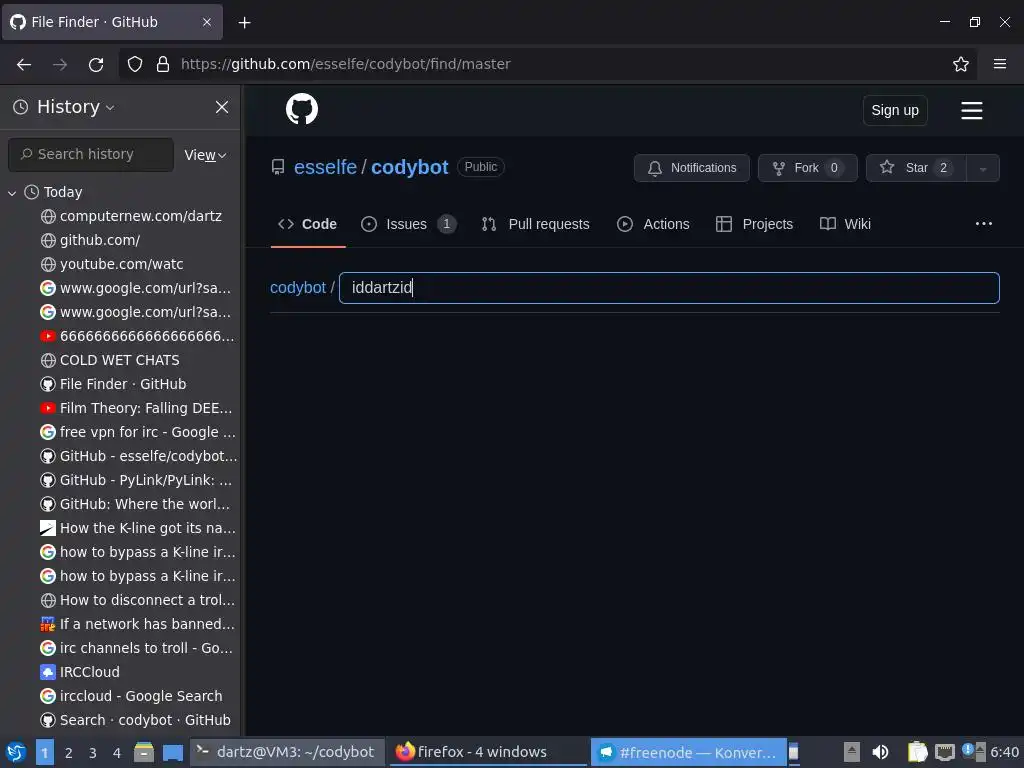1024x768 pixels.
Task: Open COLD WET CHATS history entry
Action: (110, 360)
